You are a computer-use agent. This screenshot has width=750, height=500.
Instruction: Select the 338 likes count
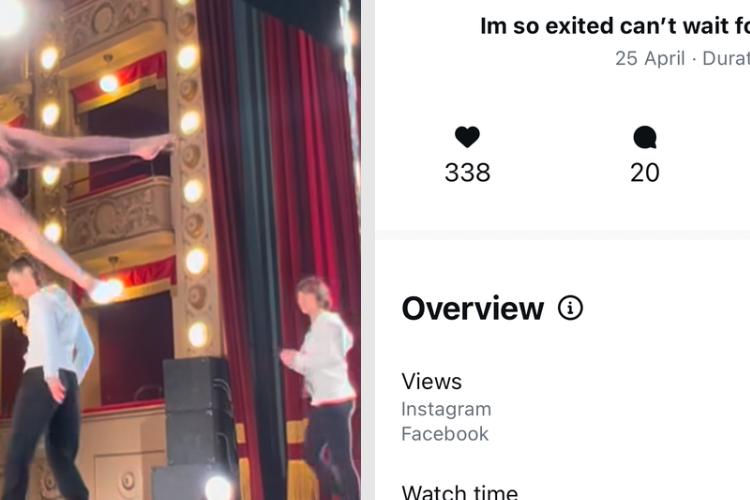pyautogui.click(x=467, y=172)
